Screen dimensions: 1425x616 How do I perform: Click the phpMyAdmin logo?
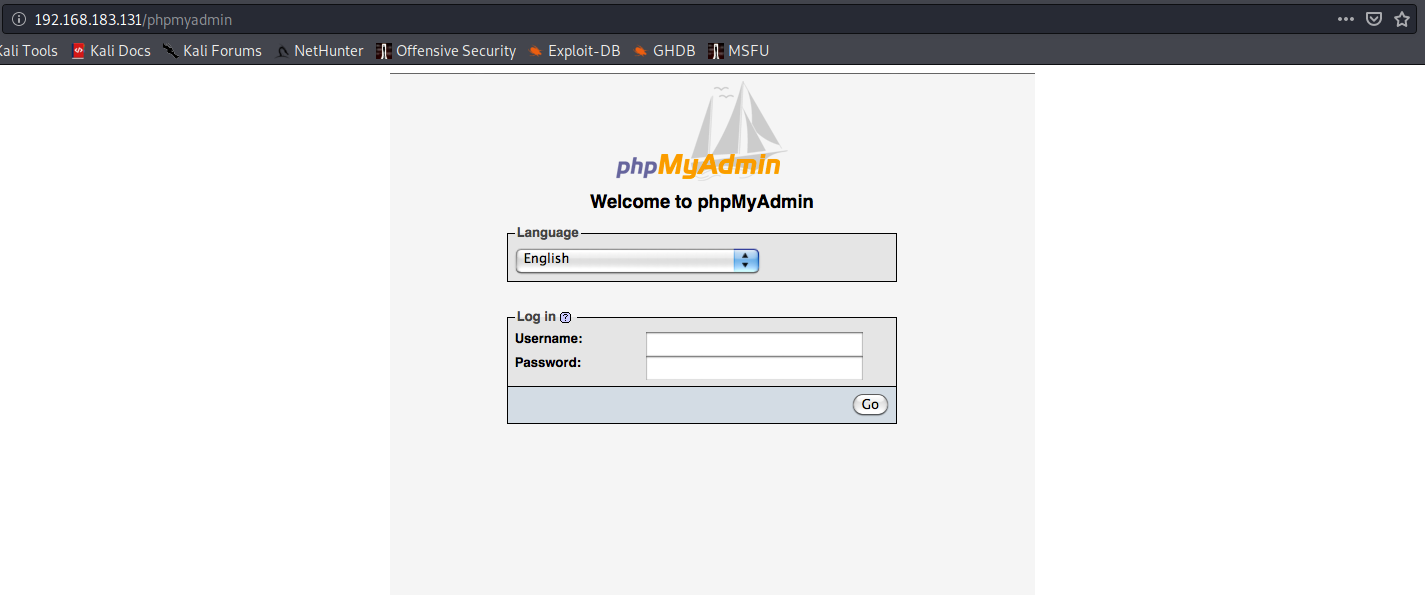(701, 132)
